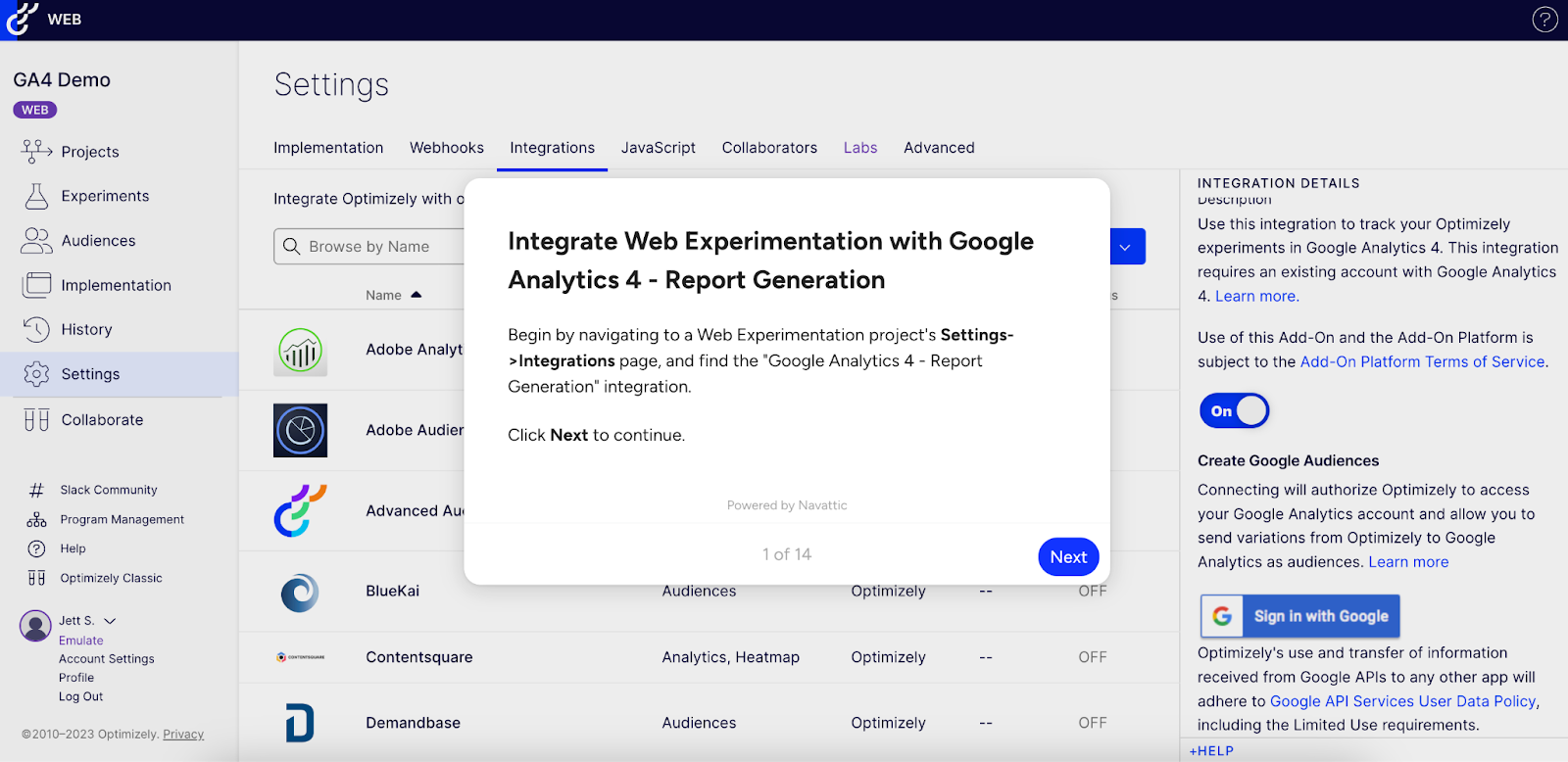Select the BlueKai row name

tap(393, 592)
